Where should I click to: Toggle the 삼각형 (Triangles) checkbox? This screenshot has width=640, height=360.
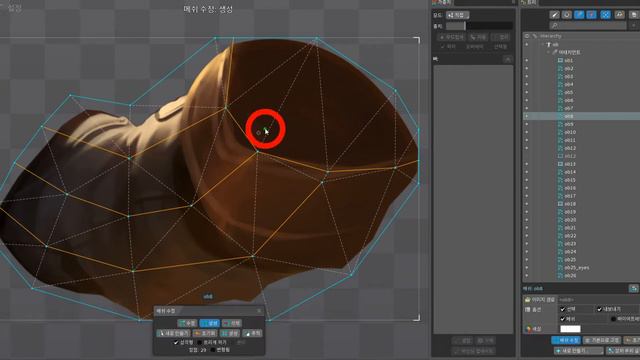176,342
